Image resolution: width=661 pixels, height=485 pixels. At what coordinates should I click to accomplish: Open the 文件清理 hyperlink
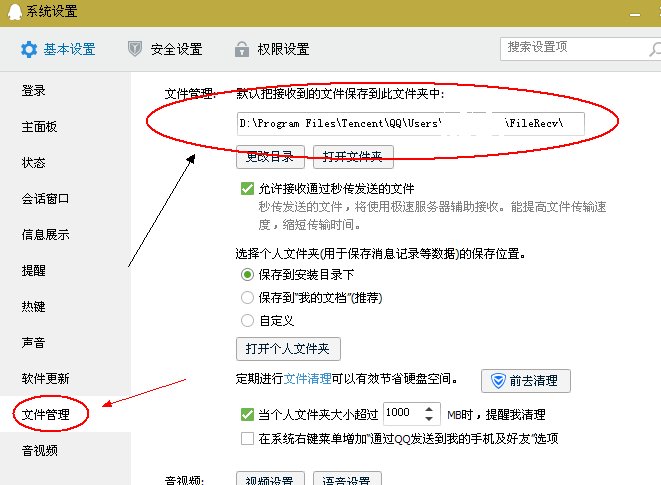tap(307, 379)
